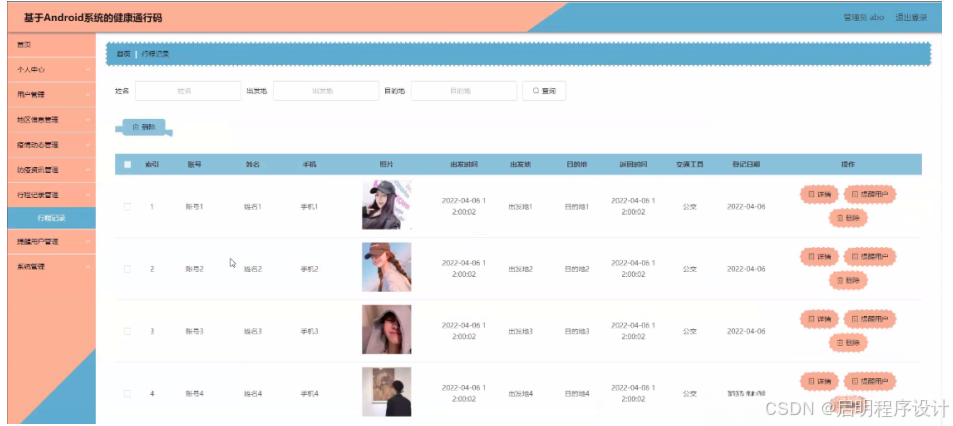Click the 账号4 cell
The height and width of the screenshot is (426, 953).
pos(194,394)
